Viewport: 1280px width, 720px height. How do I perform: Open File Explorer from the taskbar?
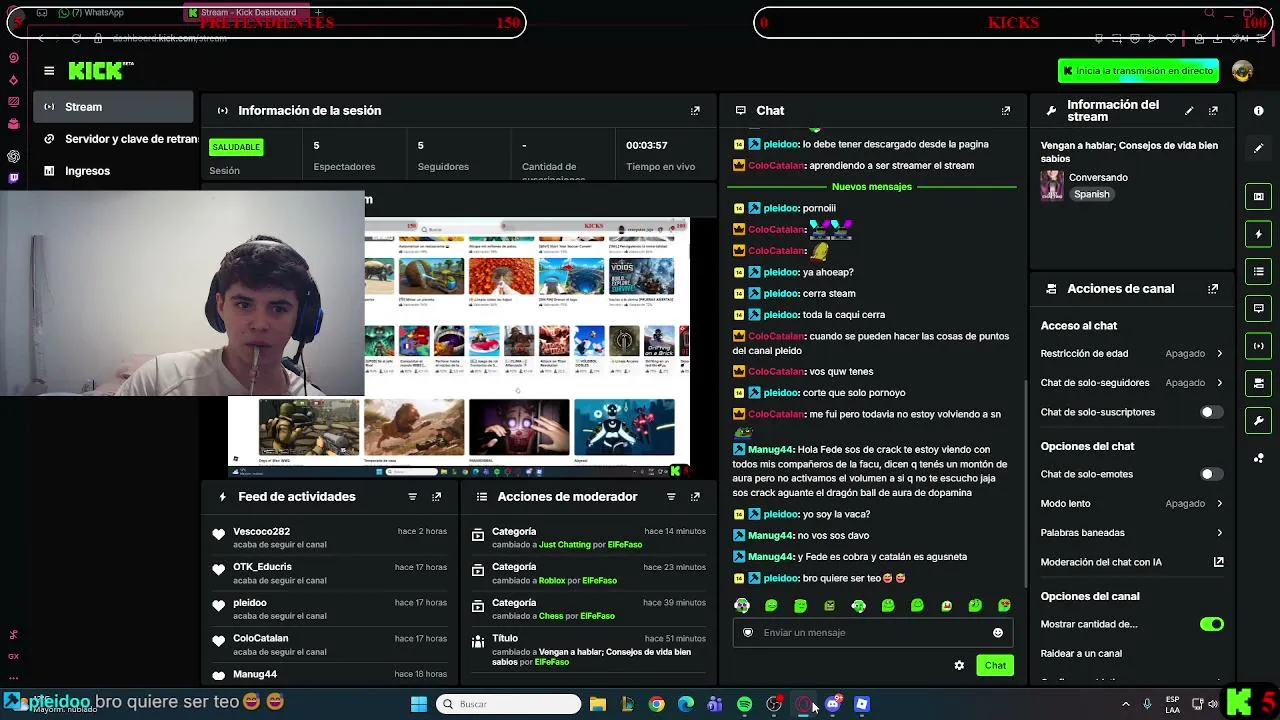(x=597, y=705)
